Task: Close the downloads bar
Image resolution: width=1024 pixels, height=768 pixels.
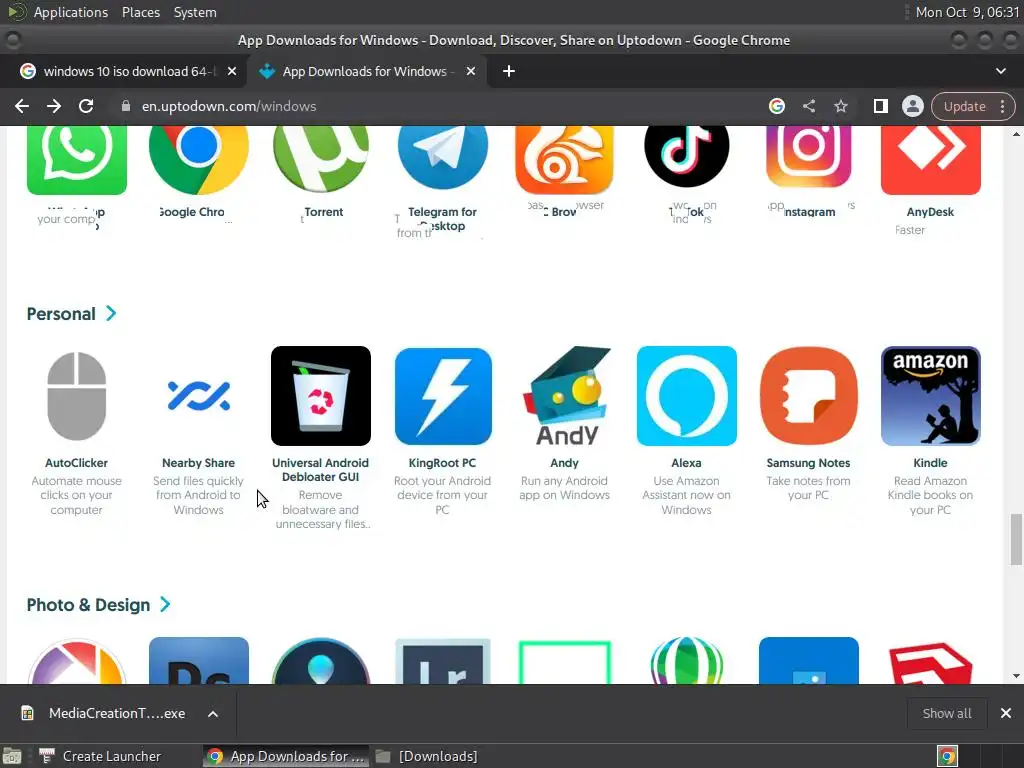Action: (1006, 714)
